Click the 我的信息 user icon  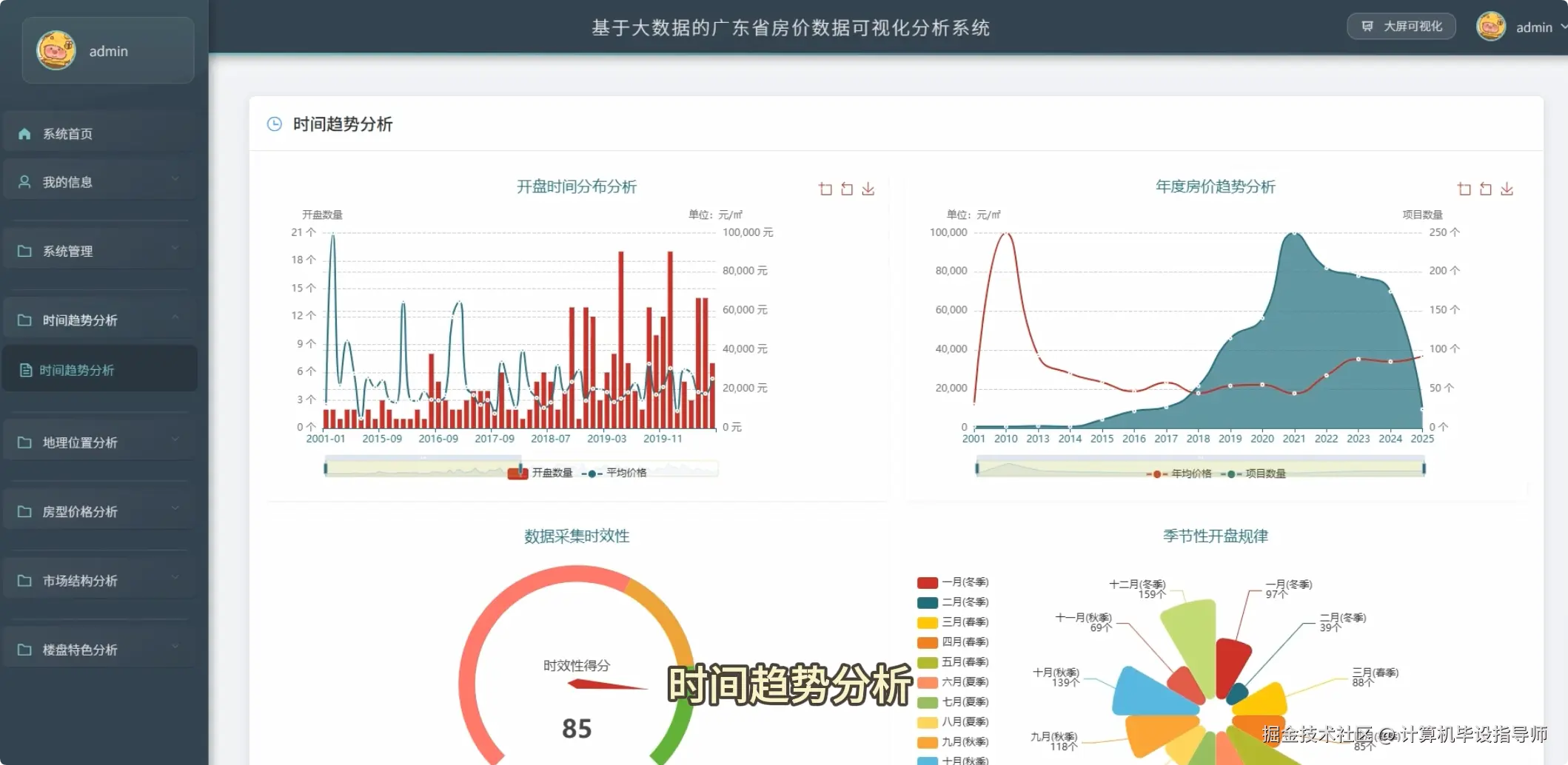tap(24, 182)
